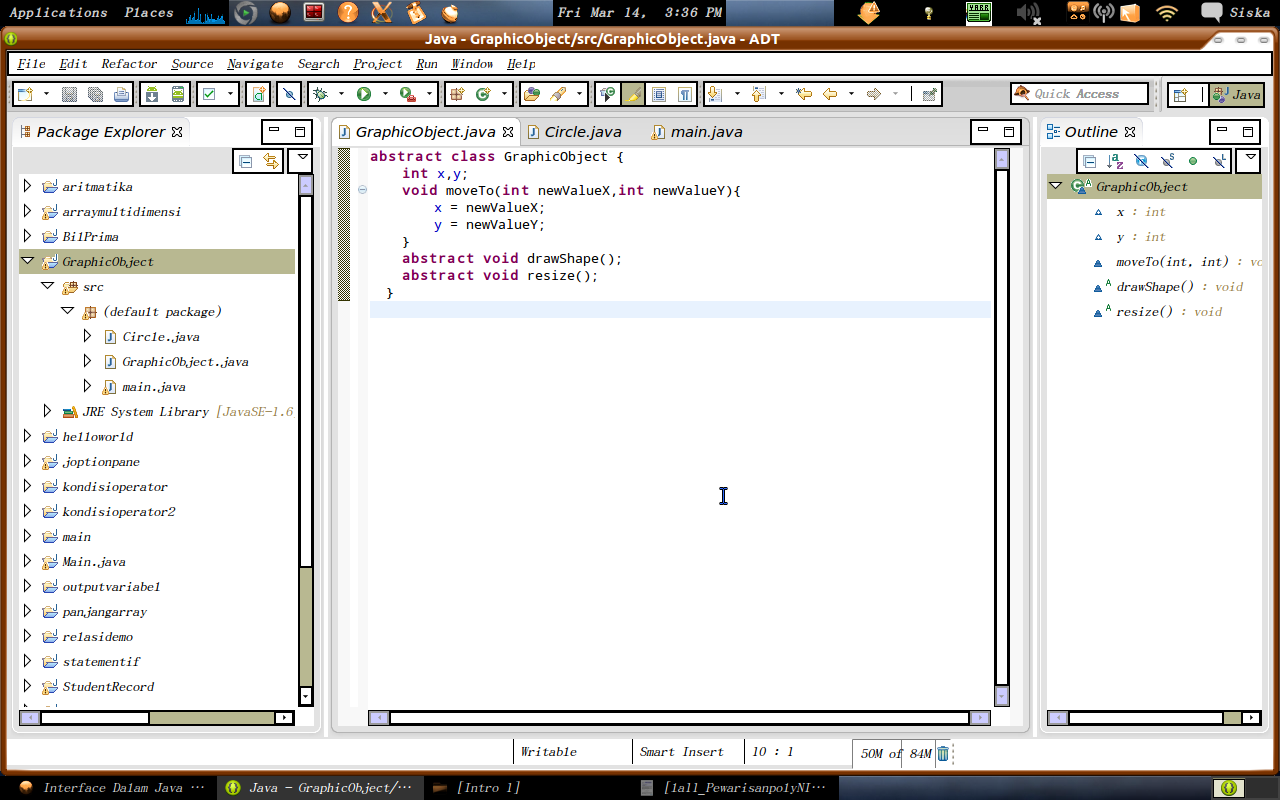This screenshot has height=800, width=1280.
Task: Run garbage collection via the status bar trash icon
Action: (941, 753)
